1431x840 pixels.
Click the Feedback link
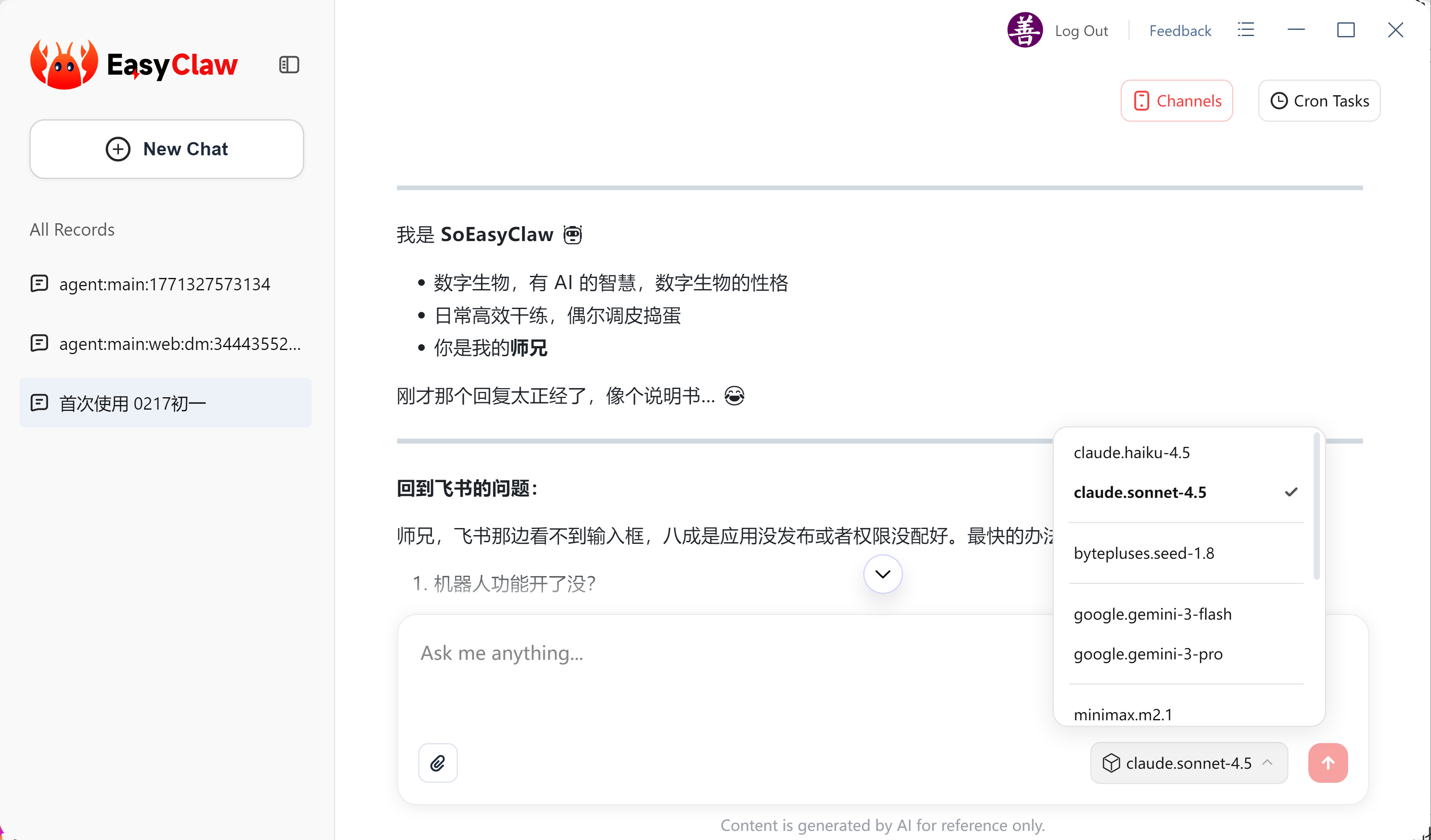tap(1179, 31)
